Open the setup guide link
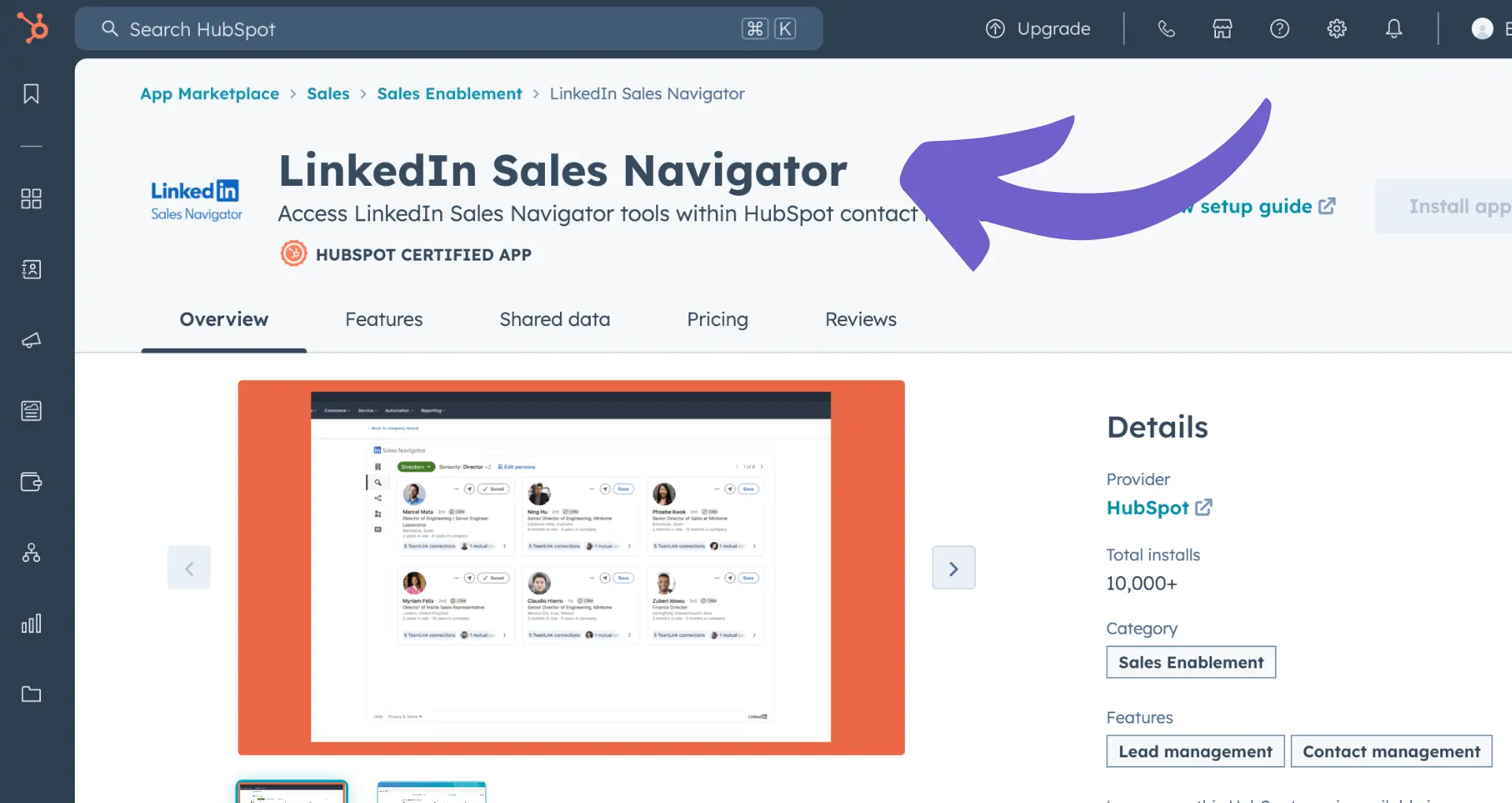This screenshot has width=1512, height=803. (x=1257, y=206)
